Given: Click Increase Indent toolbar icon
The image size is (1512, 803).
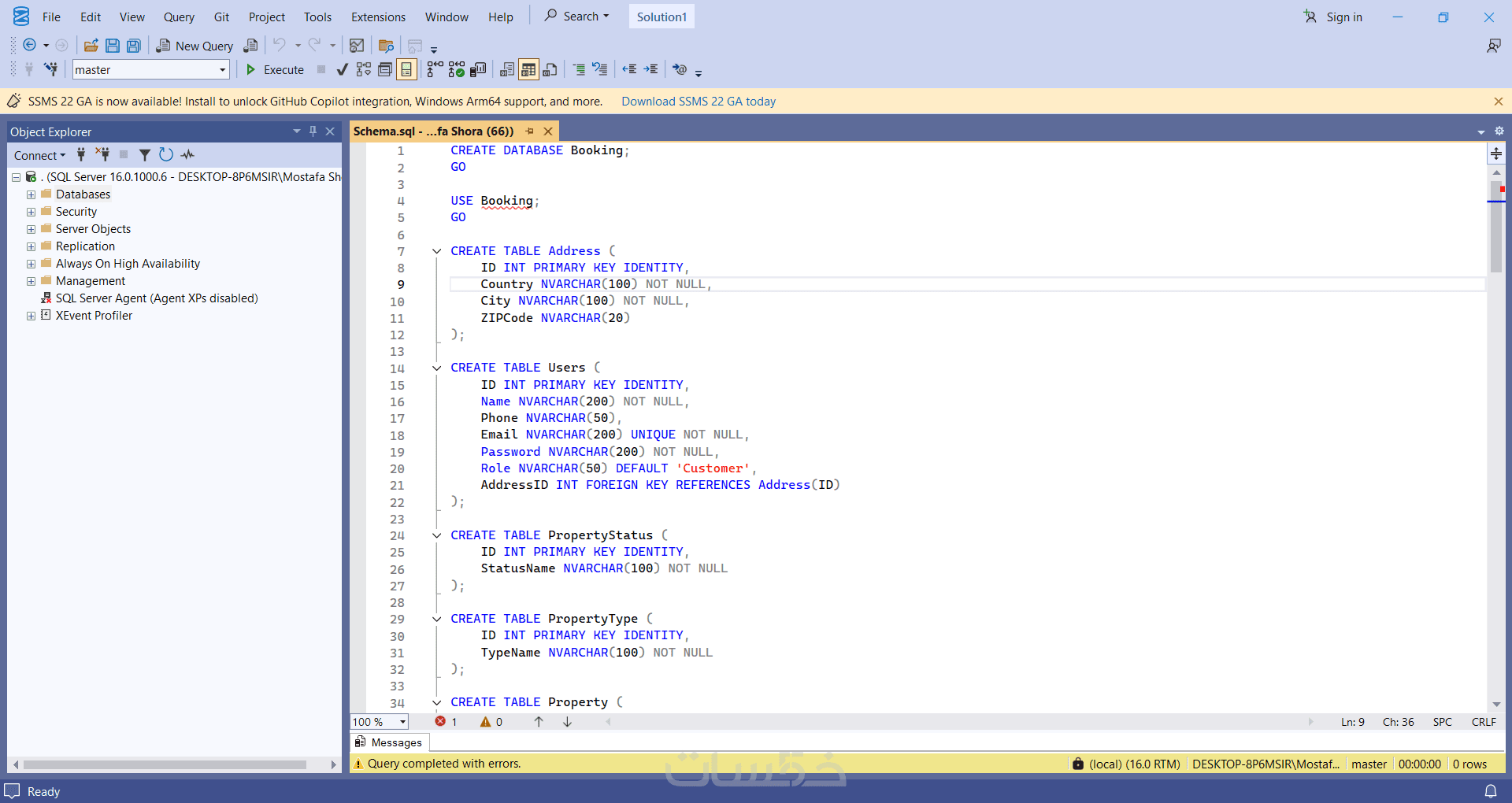Looking at the screenshot, I should coord(650,70).
